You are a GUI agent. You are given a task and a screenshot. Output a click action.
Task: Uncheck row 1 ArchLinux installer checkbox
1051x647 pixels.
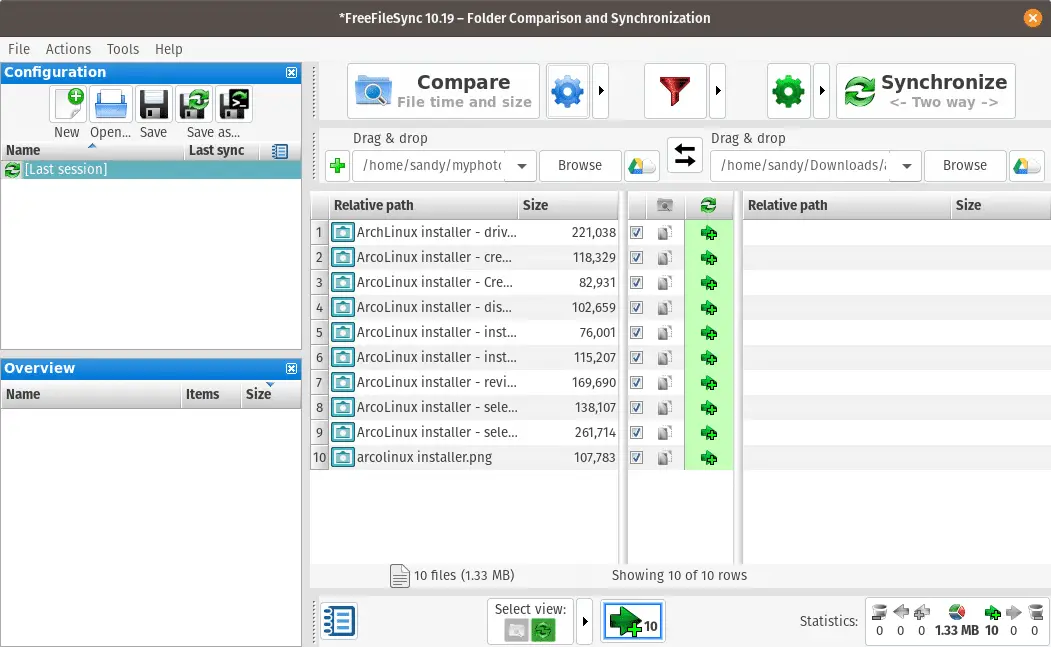pyautogui.click(x=637, y=232)
